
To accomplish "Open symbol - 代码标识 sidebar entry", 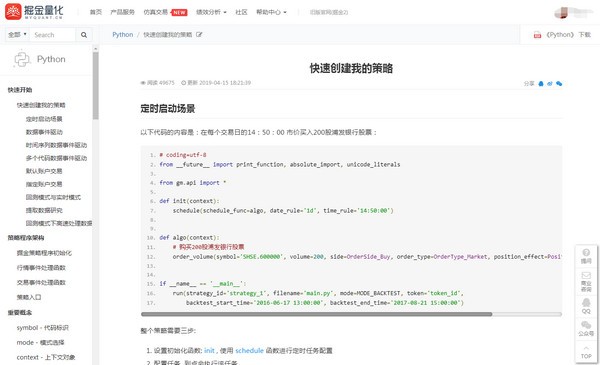I will click(42, 328).
